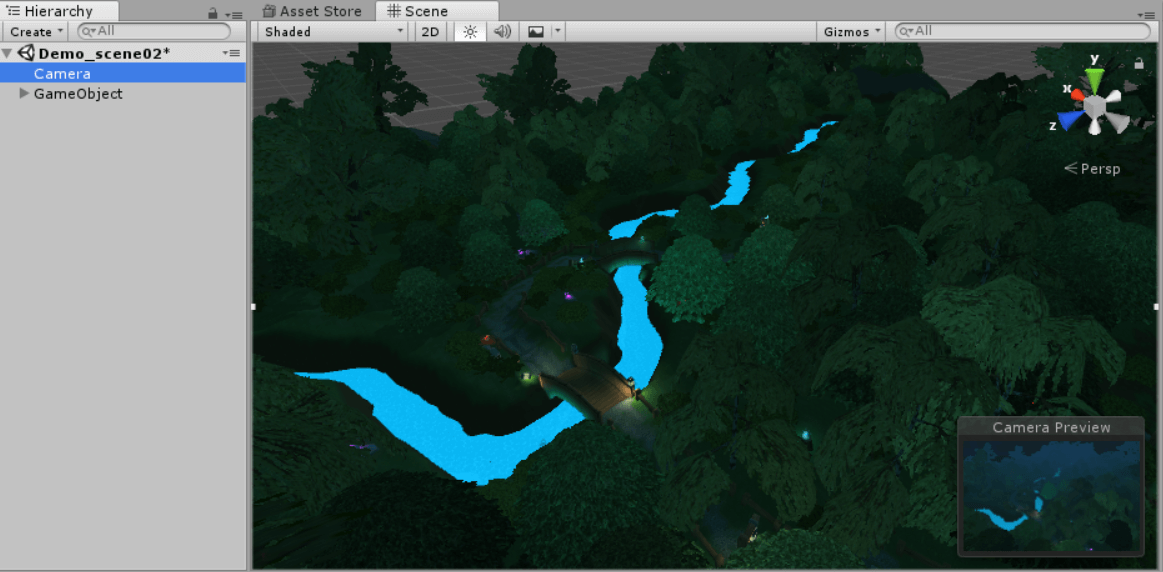Click the Camera Preview thumbnail
The height and width of the screenshot is (572, 1163).
click(x=1050, y=495)
